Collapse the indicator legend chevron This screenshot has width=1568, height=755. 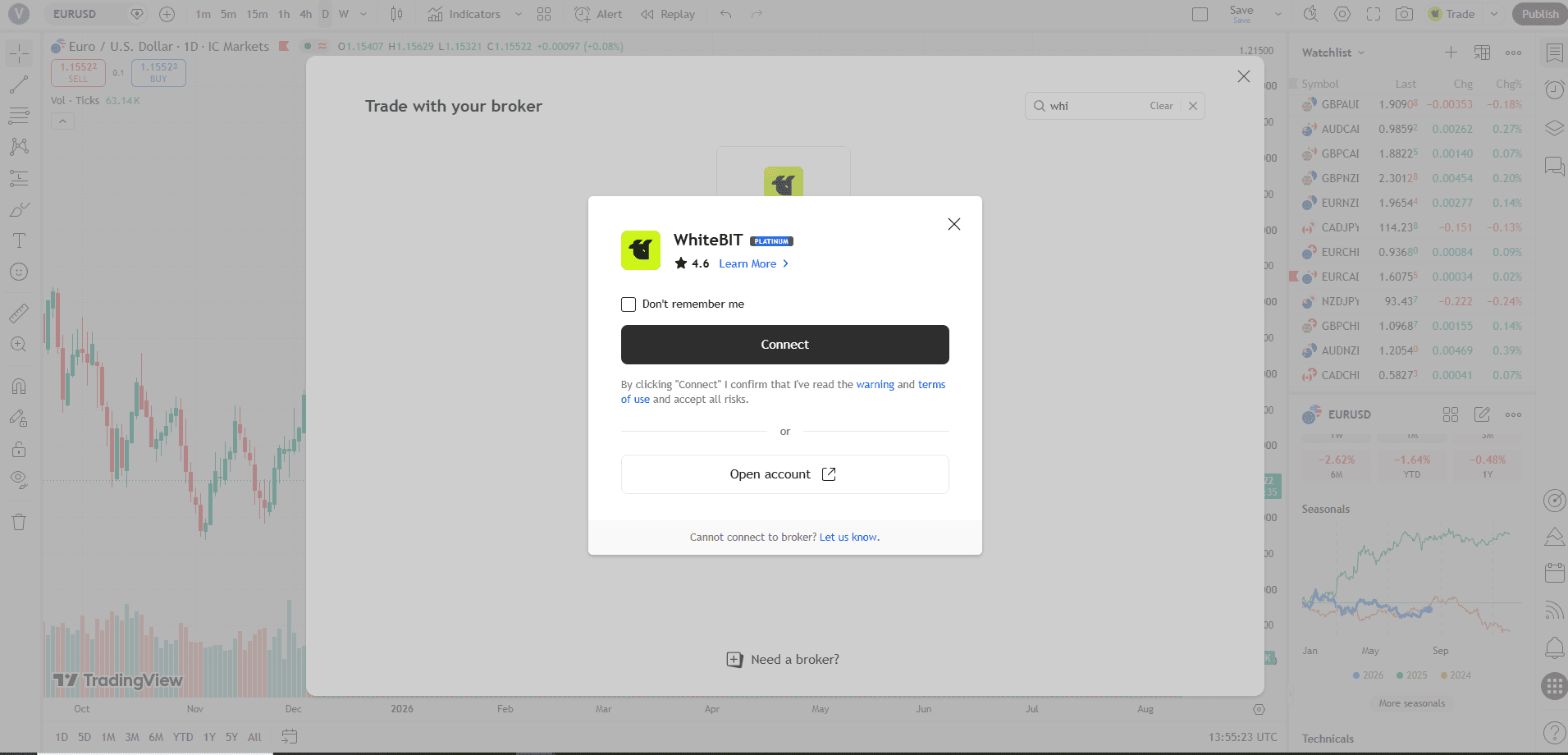pos(62,121)
